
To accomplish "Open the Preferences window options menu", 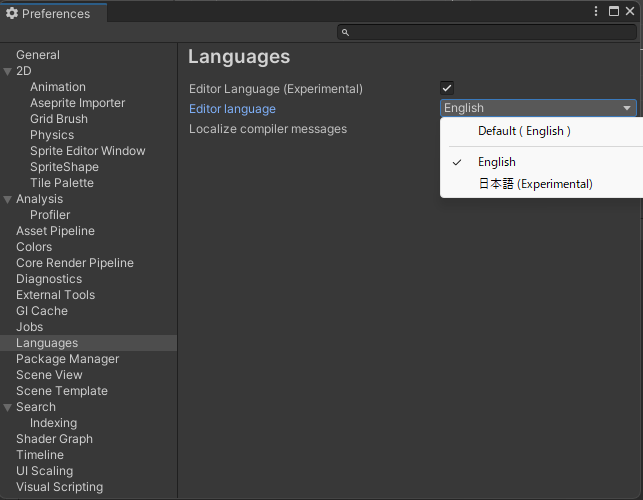I will coord(596,11).
